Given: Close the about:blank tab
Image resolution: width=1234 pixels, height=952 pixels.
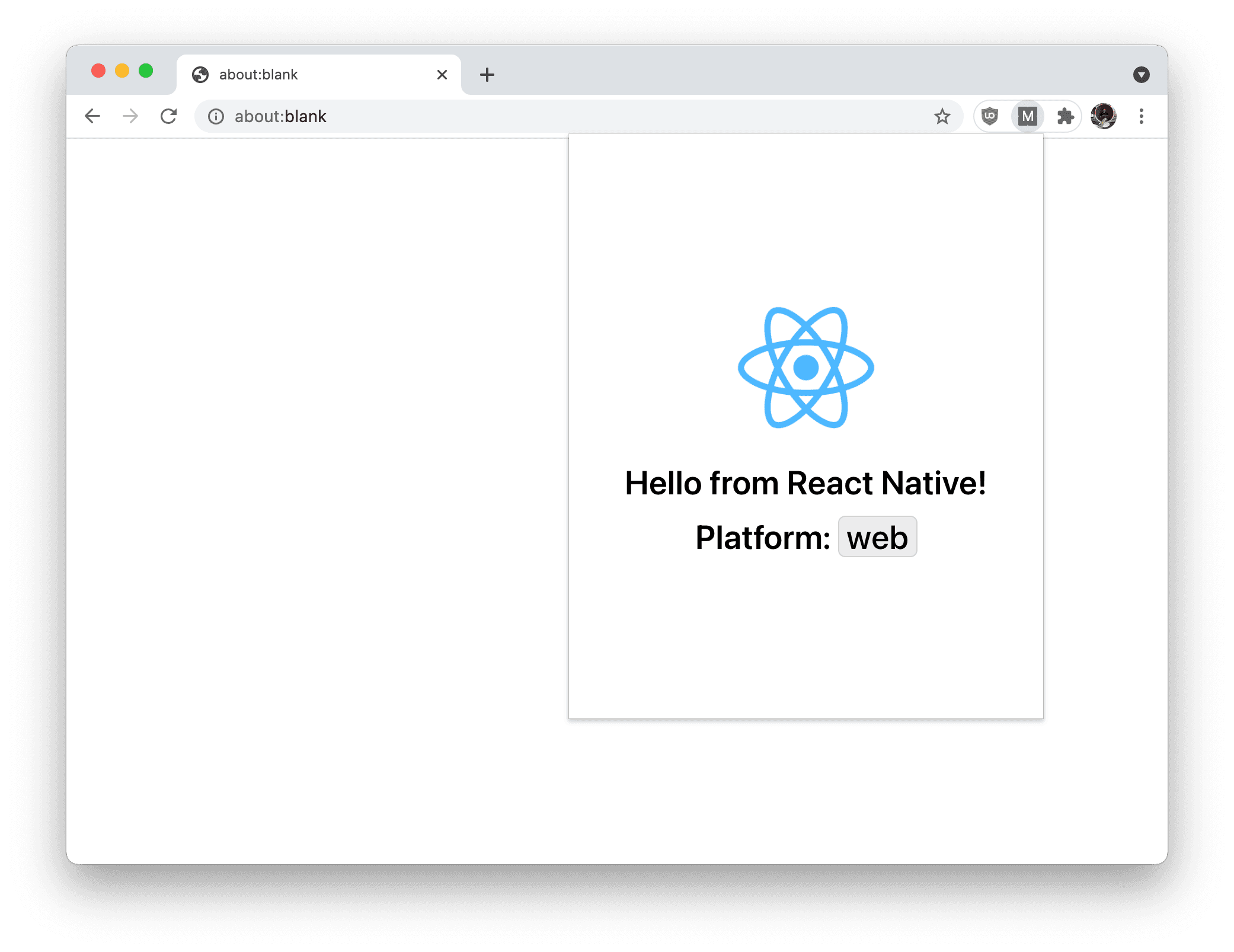Looking at the screenshot, I should (442, 75).
